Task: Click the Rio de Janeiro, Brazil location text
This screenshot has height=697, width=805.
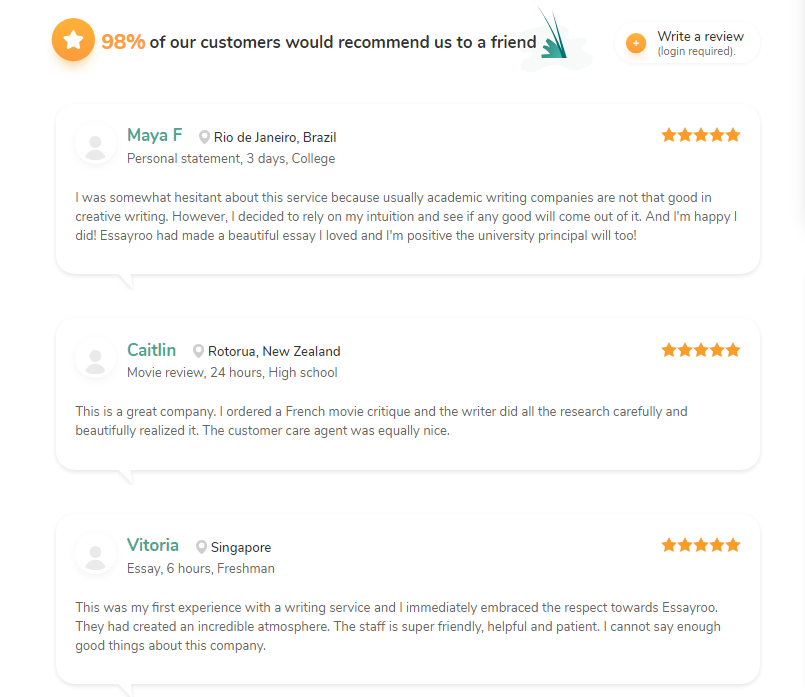Action: [275, 138]
